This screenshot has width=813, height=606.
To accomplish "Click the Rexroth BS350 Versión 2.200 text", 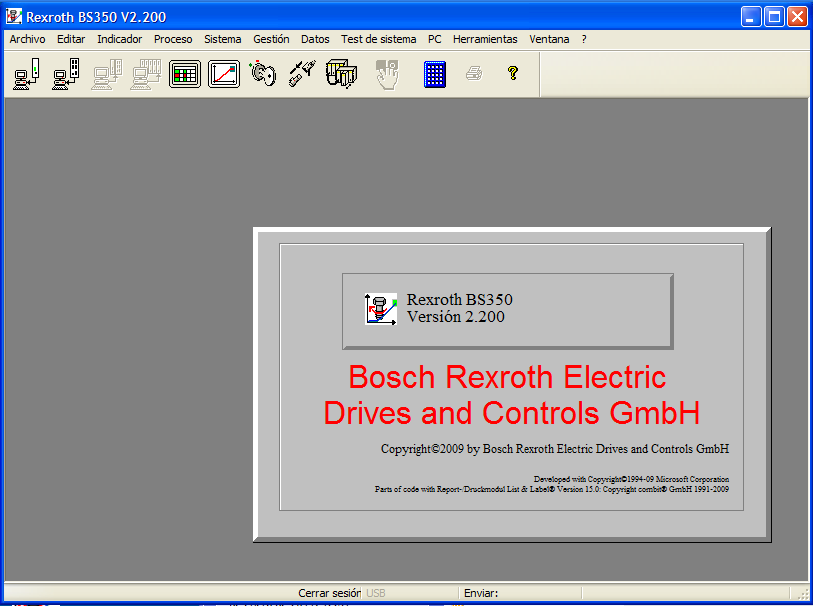I will (x=459, y=308).
